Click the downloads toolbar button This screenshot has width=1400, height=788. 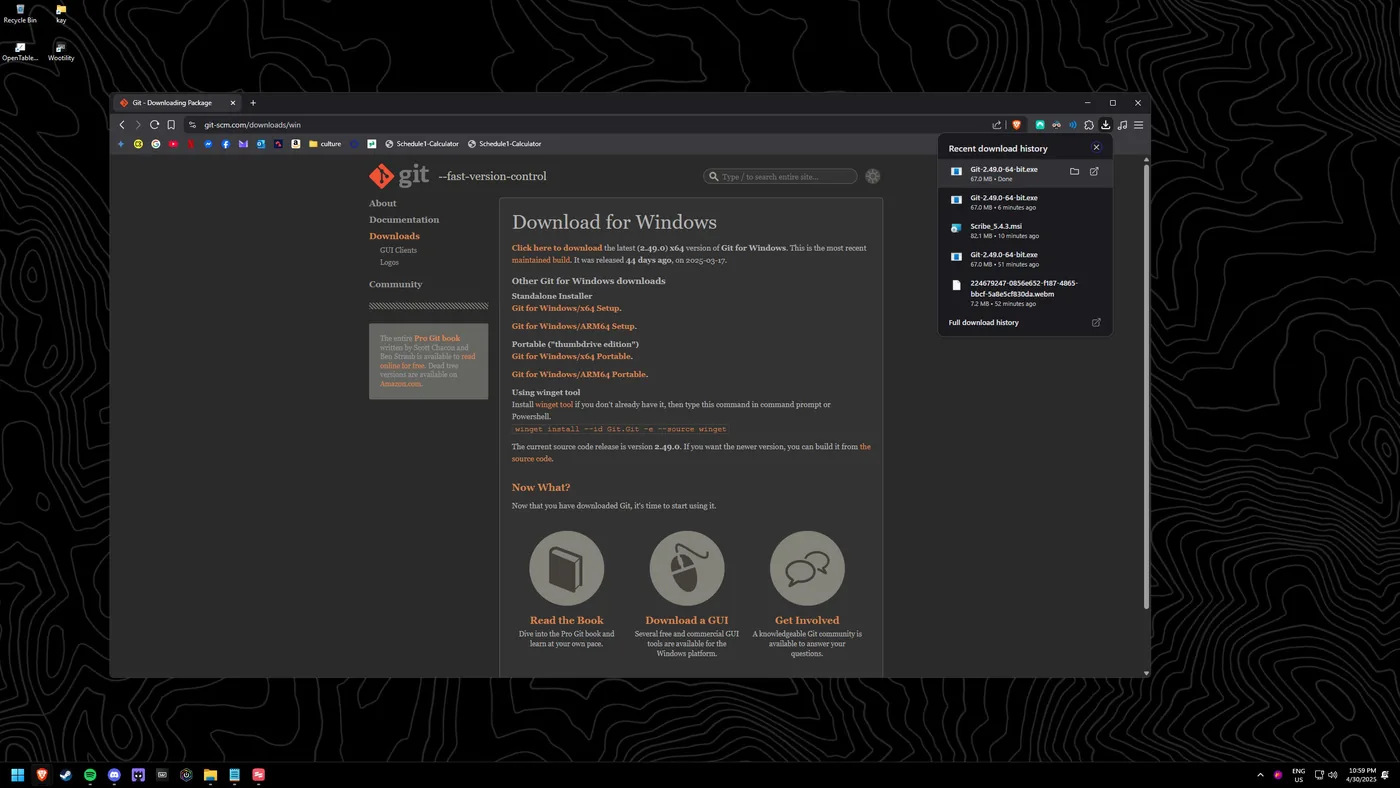[1105, 125]
